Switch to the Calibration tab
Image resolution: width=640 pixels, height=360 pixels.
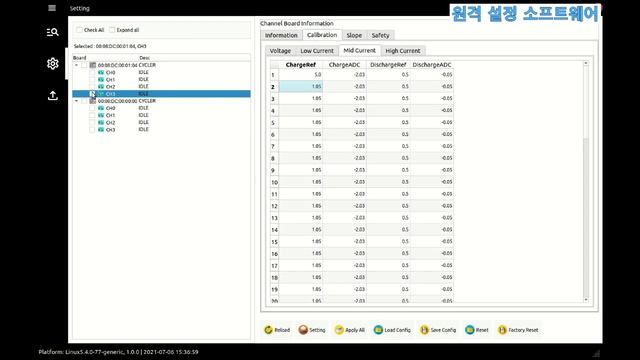point(322,35)
